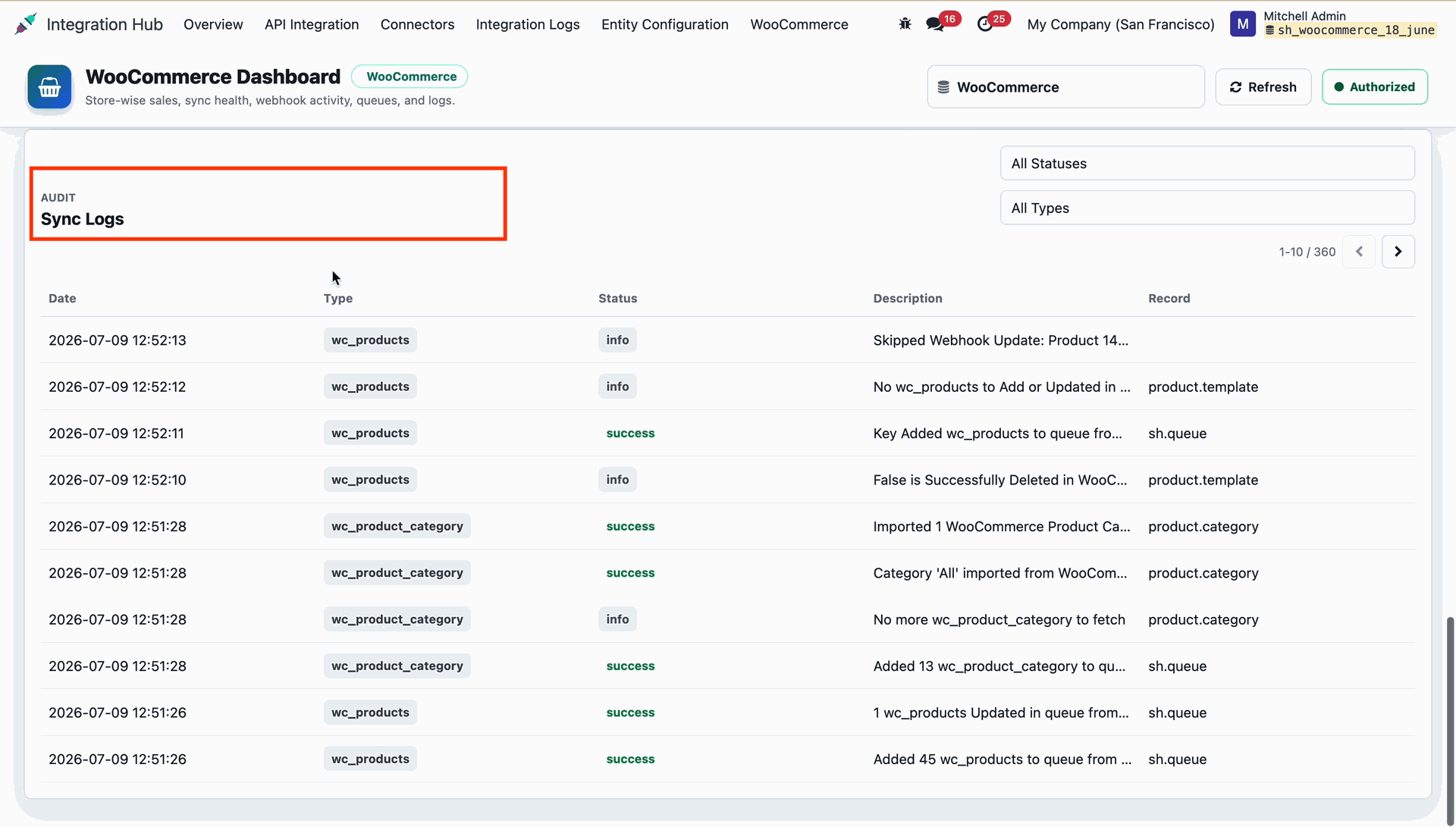Select log row dated 2026-07-09 12:52:10
This screenshot has width=1456, height=827.
[728, 480]
